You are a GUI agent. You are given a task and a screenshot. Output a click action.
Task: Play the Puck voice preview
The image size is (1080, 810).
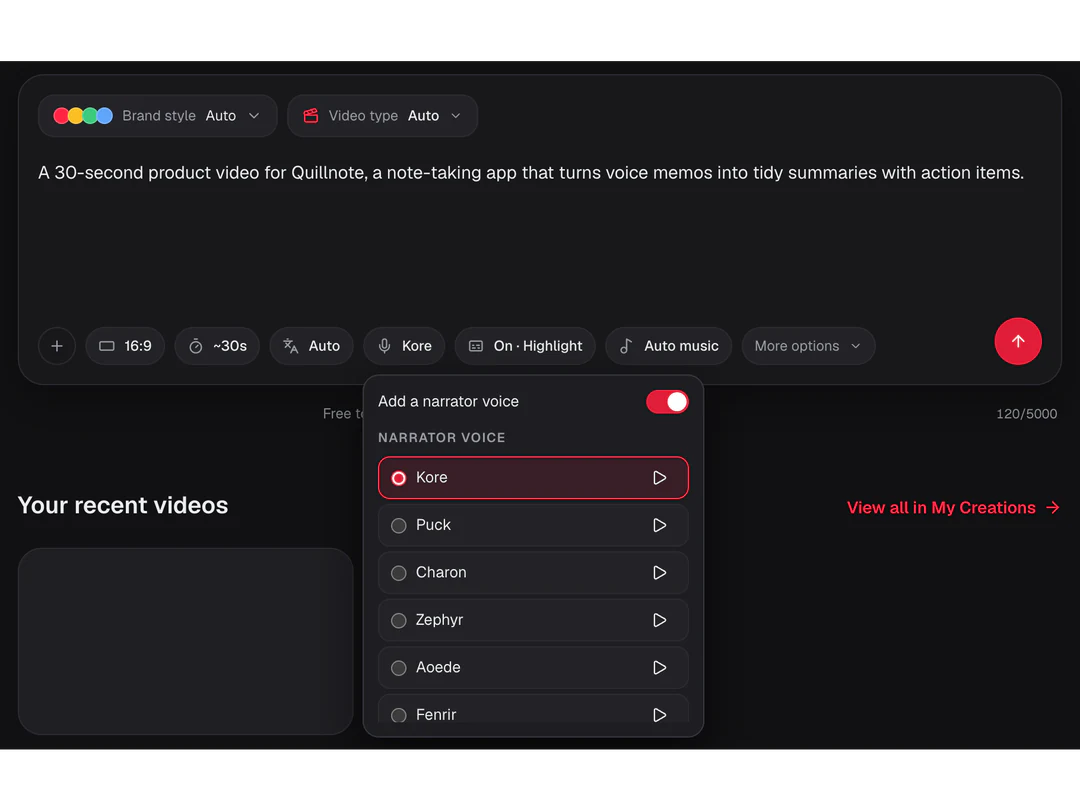[x=659, y=526]
